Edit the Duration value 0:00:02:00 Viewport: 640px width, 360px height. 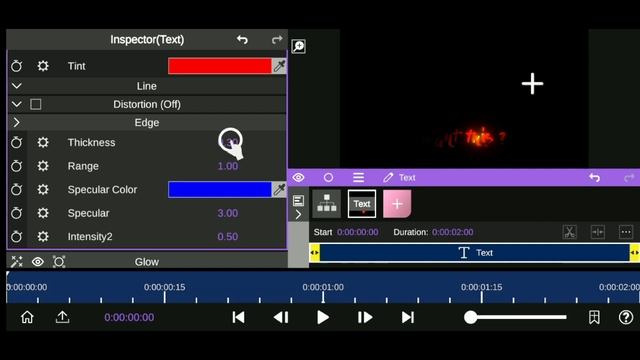tap(453, 232)
